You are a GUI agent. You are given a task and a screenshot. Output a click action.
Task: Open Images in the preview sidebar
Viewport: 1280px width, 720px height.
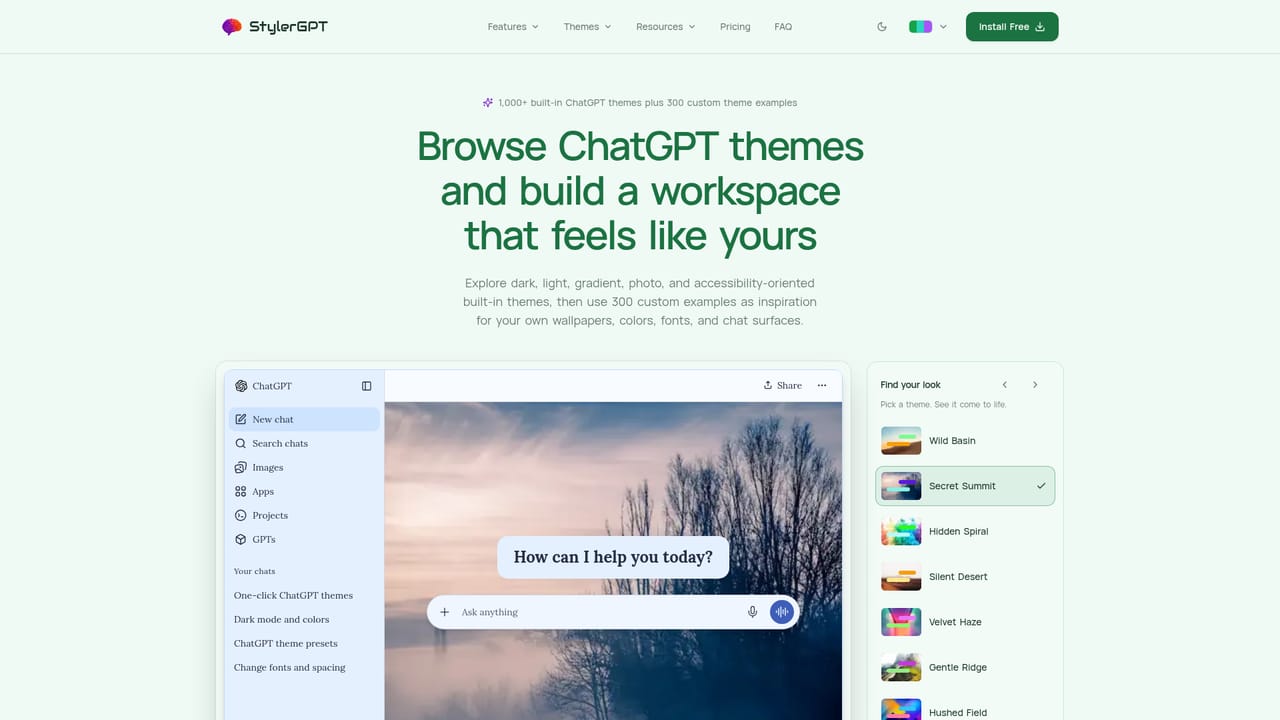click(304, 467)
